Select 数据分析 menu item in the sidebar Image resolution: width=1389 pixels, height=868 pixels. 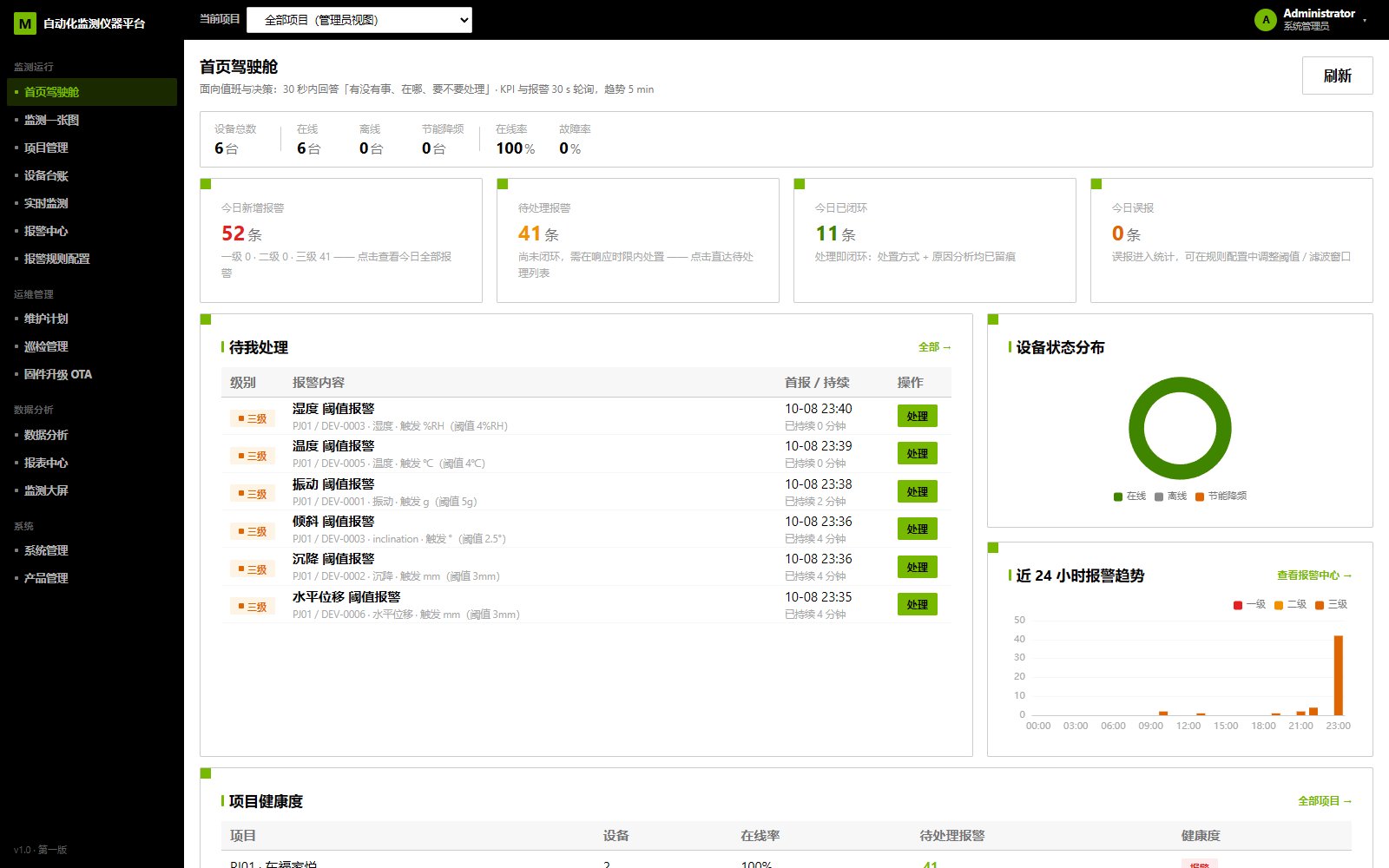[x=92, y=435]
